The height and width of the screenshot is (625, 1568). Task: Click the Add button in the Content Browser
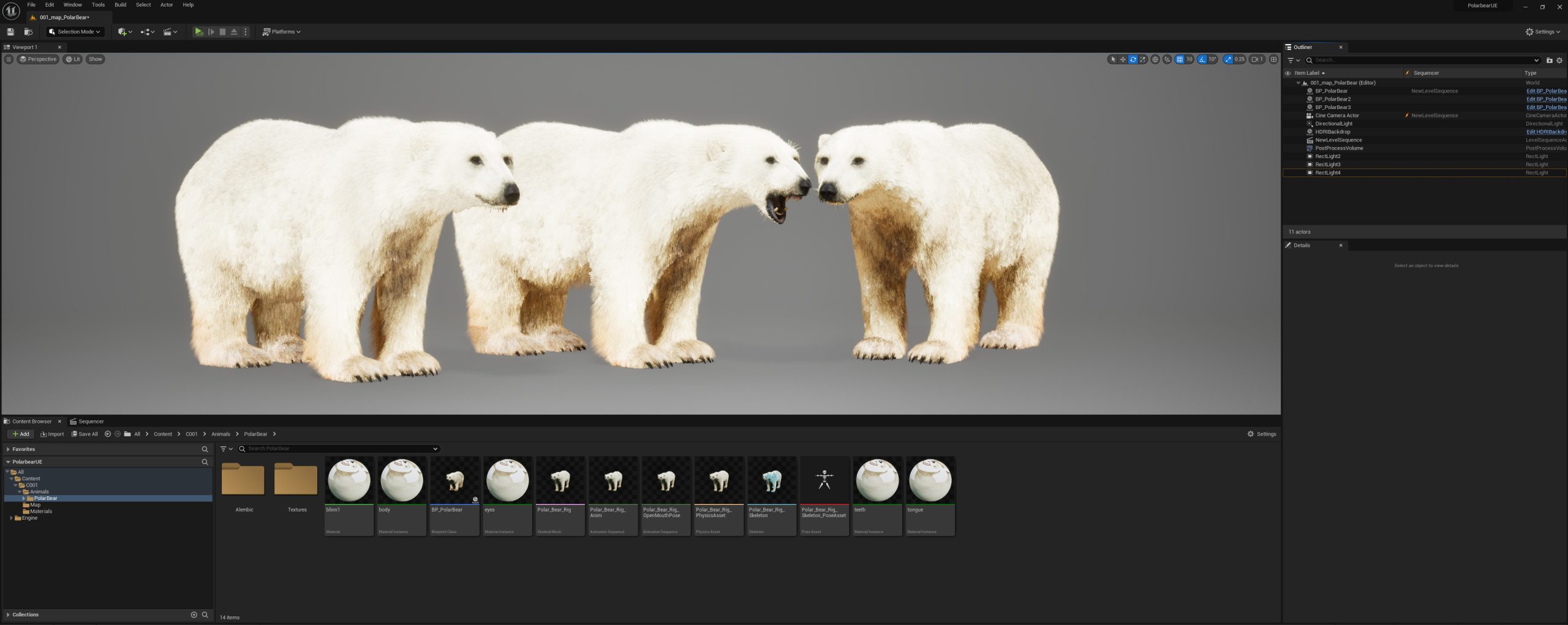click(21, 434)
